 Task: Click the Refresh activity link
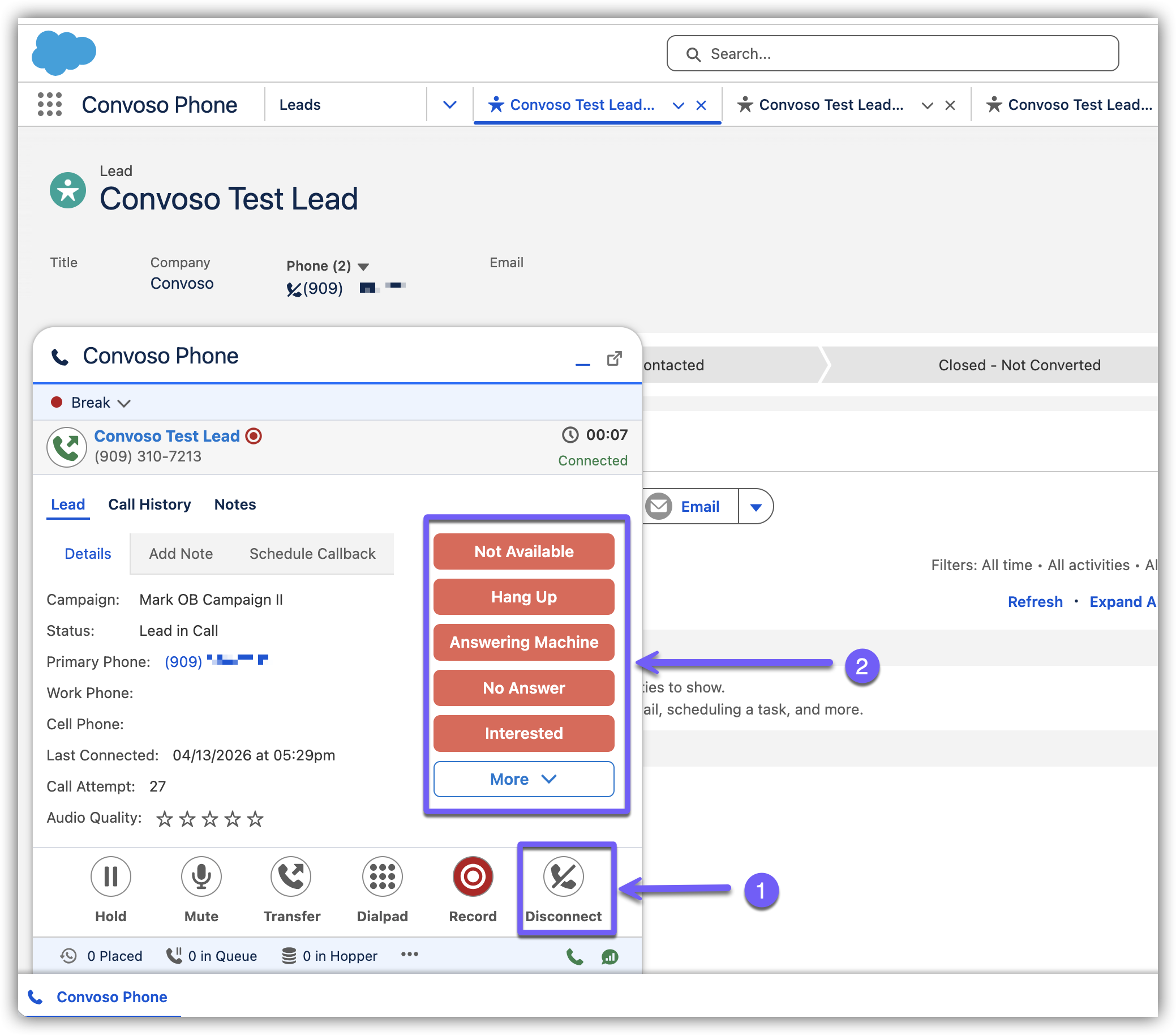pos(1035,601)
